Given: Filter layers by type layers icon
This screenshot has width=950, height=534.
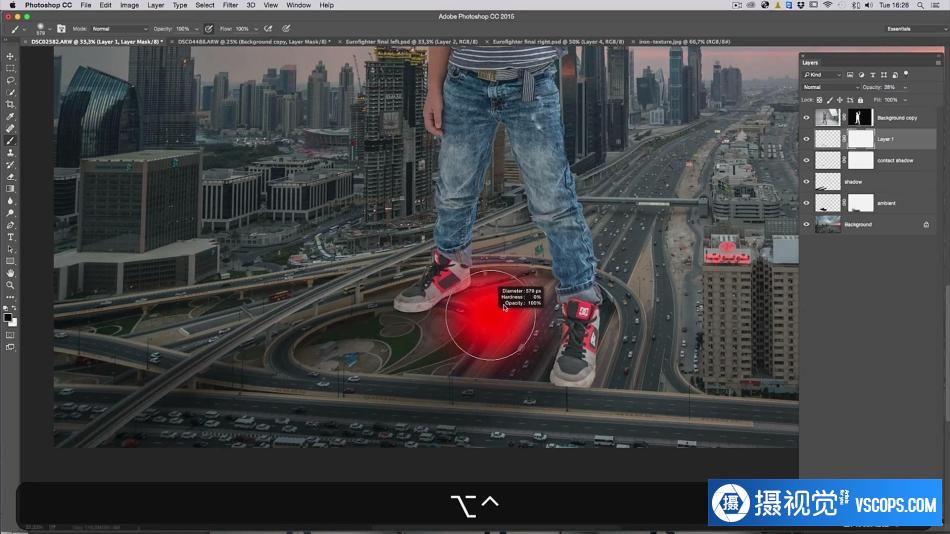Looking at the screenshot, I should 872,75.
